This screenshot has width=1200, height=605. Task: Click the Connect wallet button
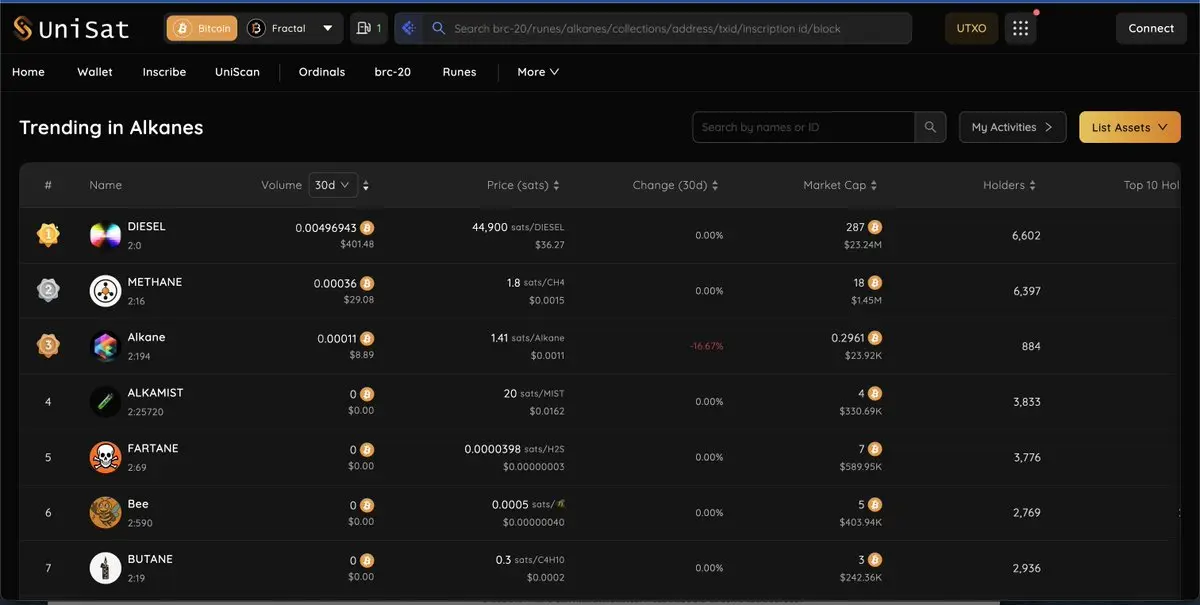(x=1151, y=28)
